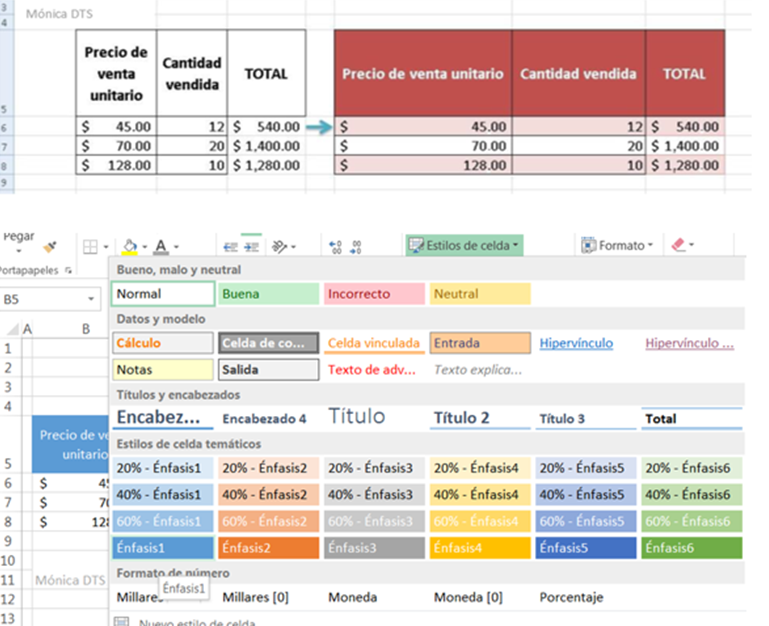Open the Fill Color dropdown arrow

pyautogui.click(x=145, y=247)
